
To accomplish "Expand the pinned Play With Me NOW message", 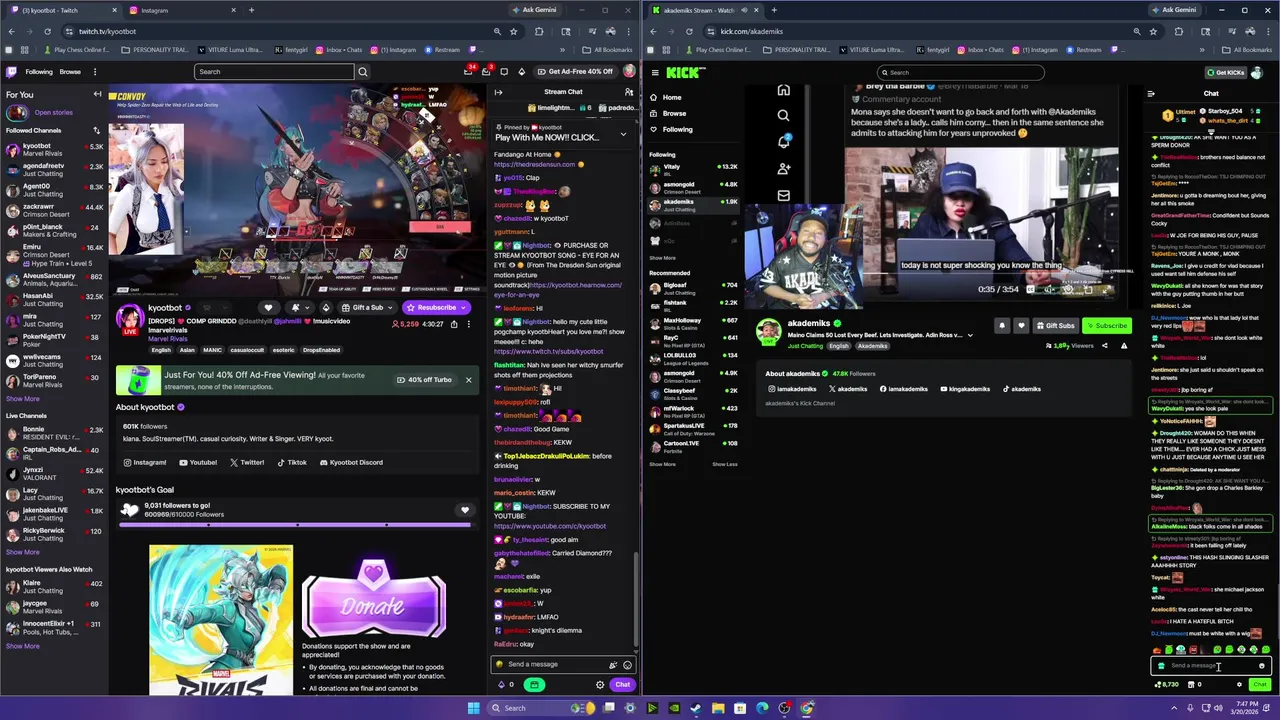I will tap(623, 134).
